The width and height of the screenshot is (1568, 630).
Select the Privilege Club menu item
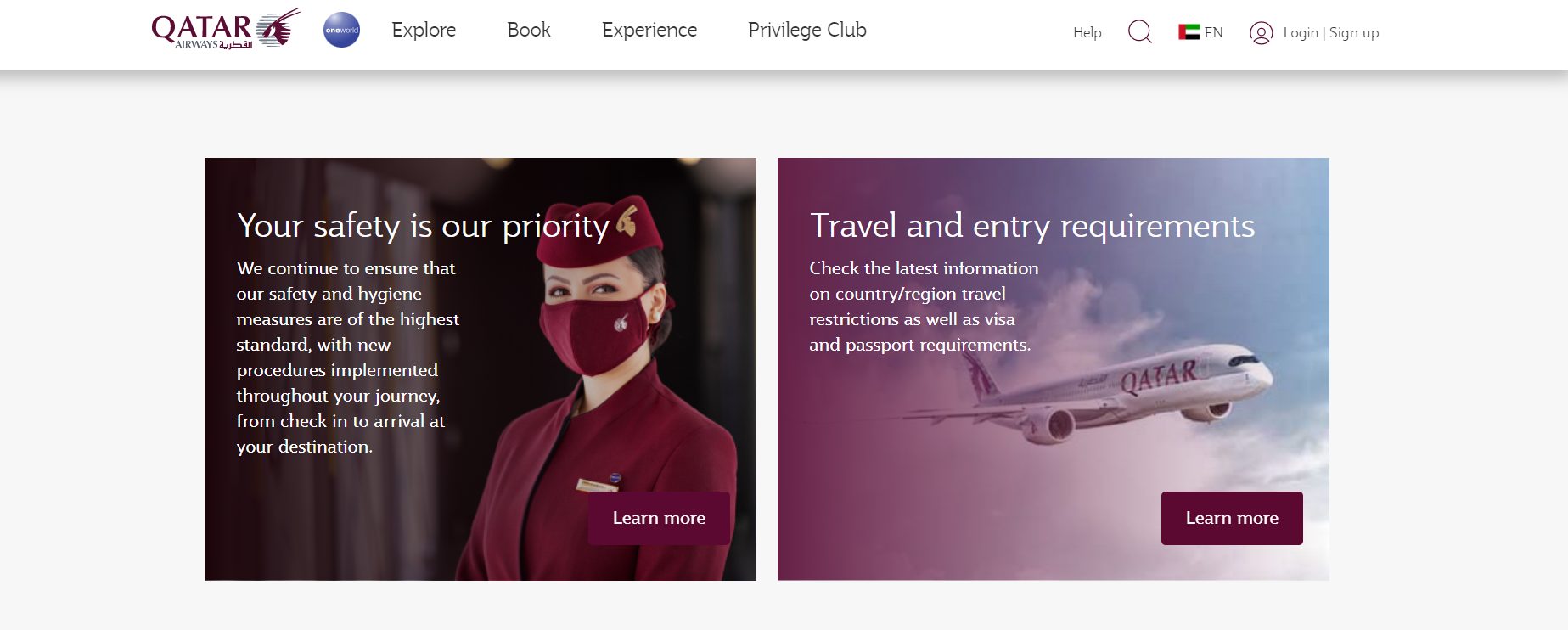806,30
